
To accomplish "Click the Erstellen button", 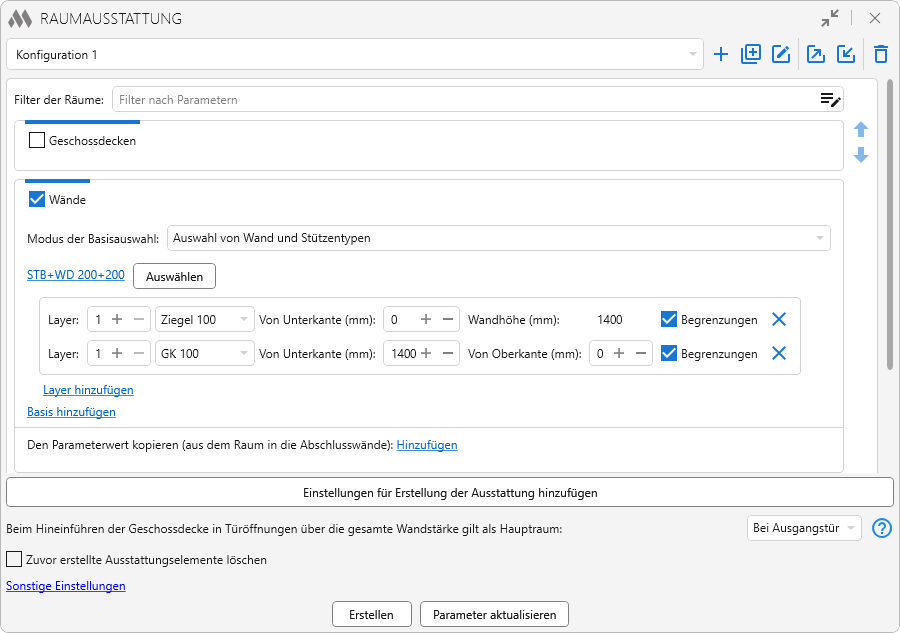I will (x=371, y=614).
